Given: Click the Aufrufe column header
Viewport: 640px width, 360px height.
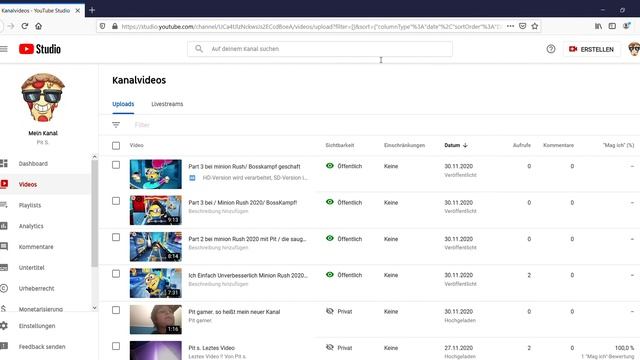Looking at the screenshot, I should coord(522,145).
